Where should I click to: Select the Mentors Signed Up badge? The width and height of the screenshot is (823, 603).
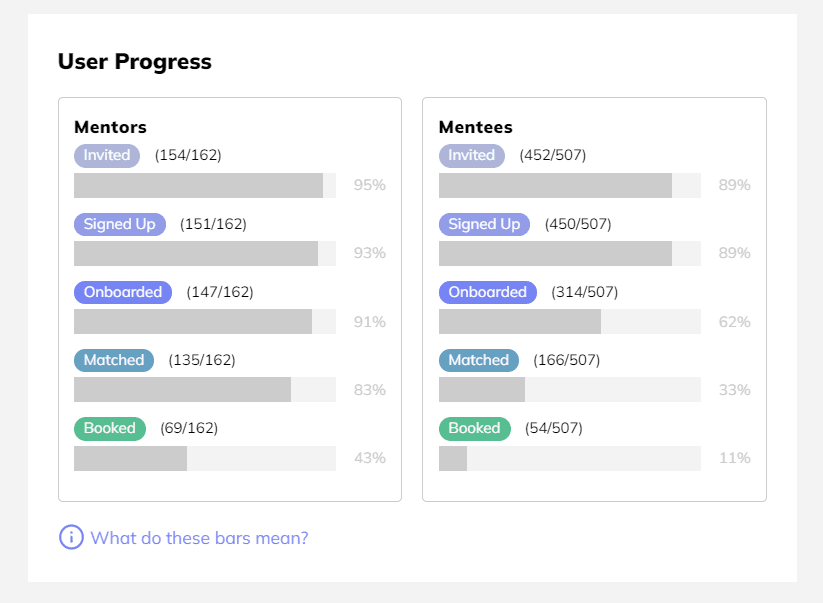pyautogui.click(x=119, y=224)
